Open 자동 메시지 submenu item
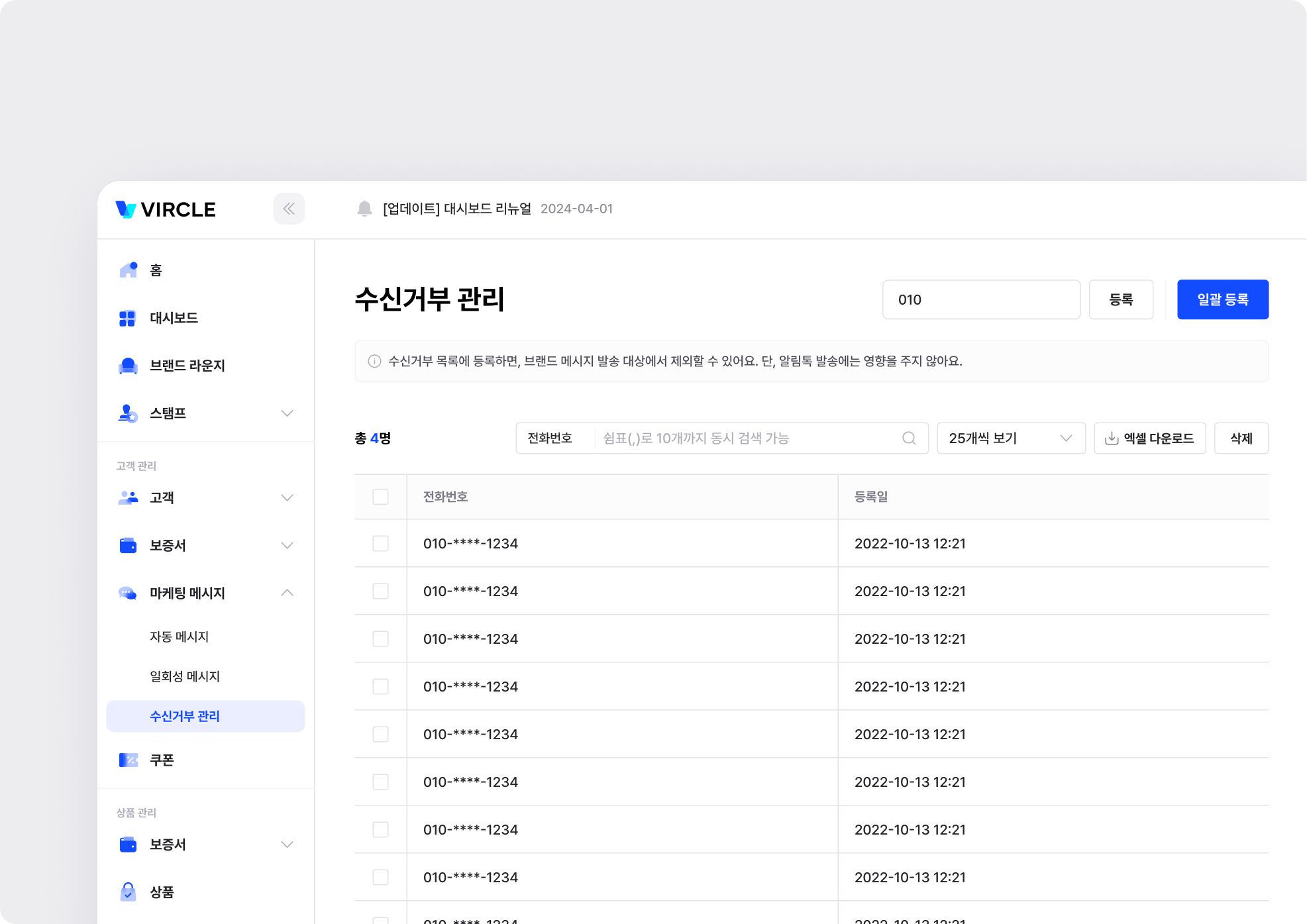Screen dimensions: 1307x924 [179, 637]
